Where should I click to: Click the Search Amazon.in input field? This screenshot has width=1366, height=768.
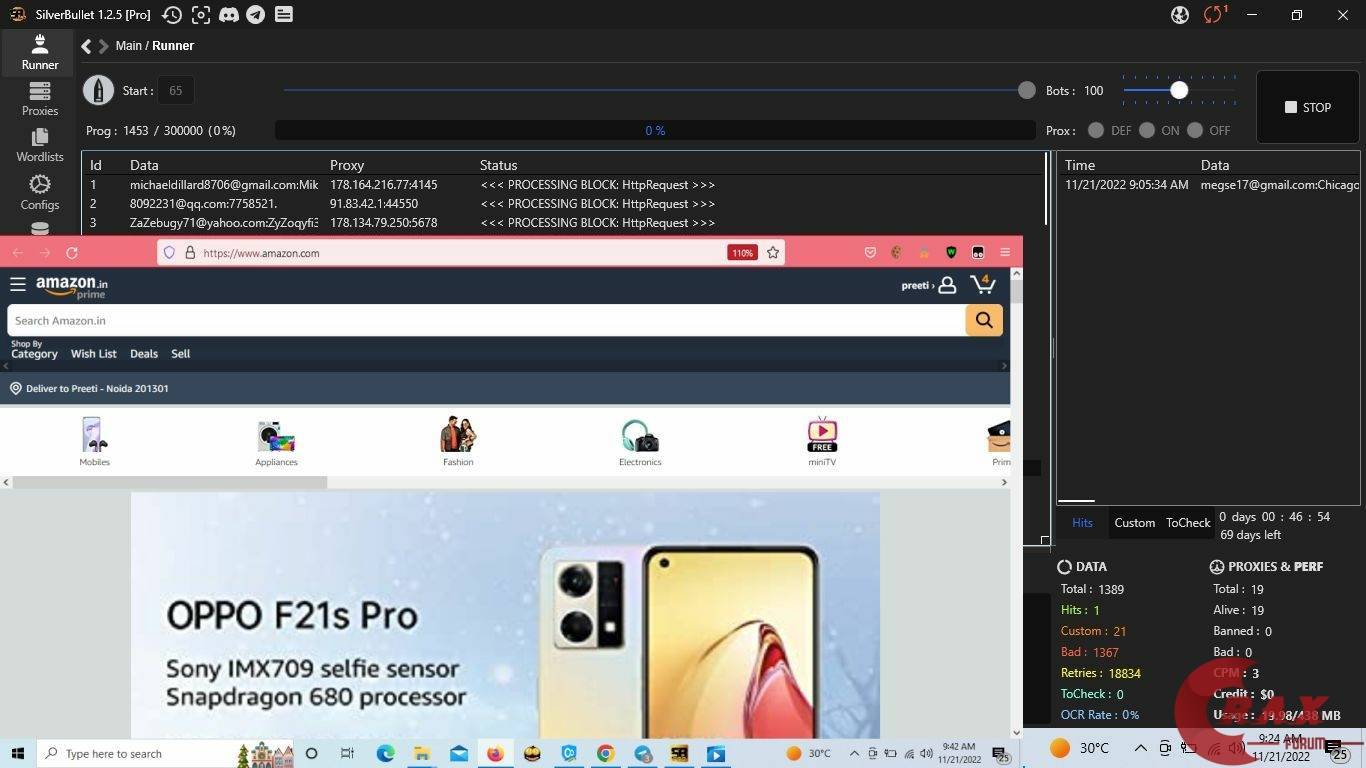pyautogui.click(x=486, y=320)
